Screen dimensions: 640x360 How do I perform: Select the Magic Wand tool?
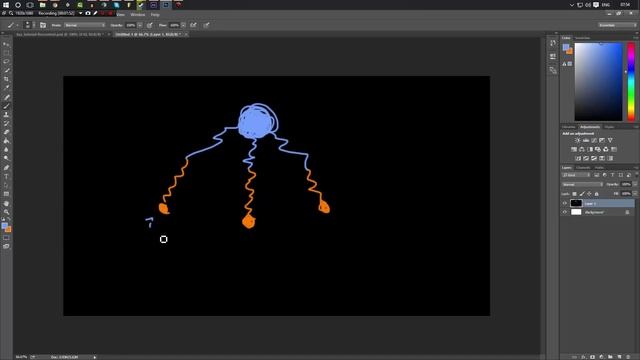pos(6,70)
